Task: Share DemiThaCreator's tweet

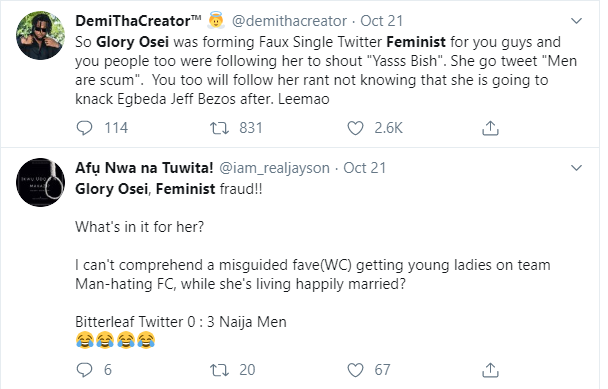Action: tap(490, 128)
